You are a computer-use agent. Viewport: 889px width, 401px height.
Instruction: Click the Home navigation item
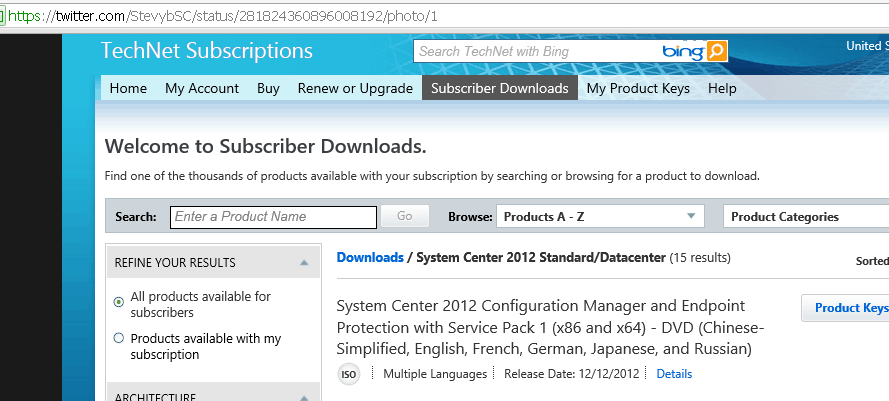click(128, 88)
